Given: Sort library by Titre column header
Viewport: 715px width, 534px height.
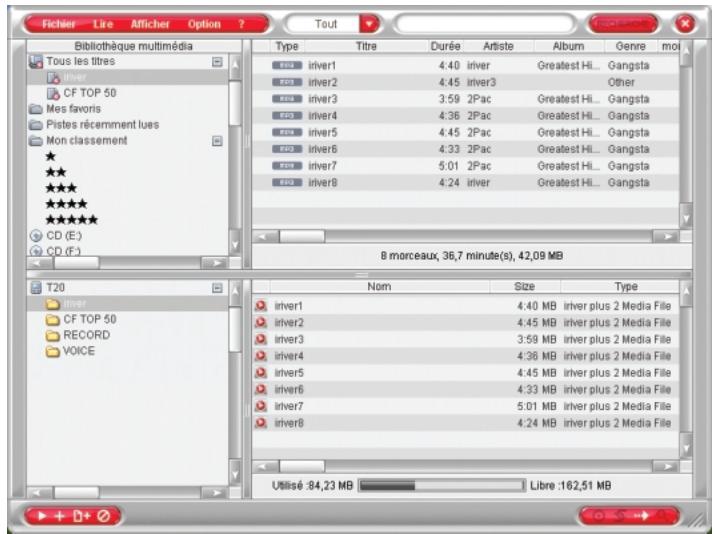Looking at the screenshot, I should point(366,46).
